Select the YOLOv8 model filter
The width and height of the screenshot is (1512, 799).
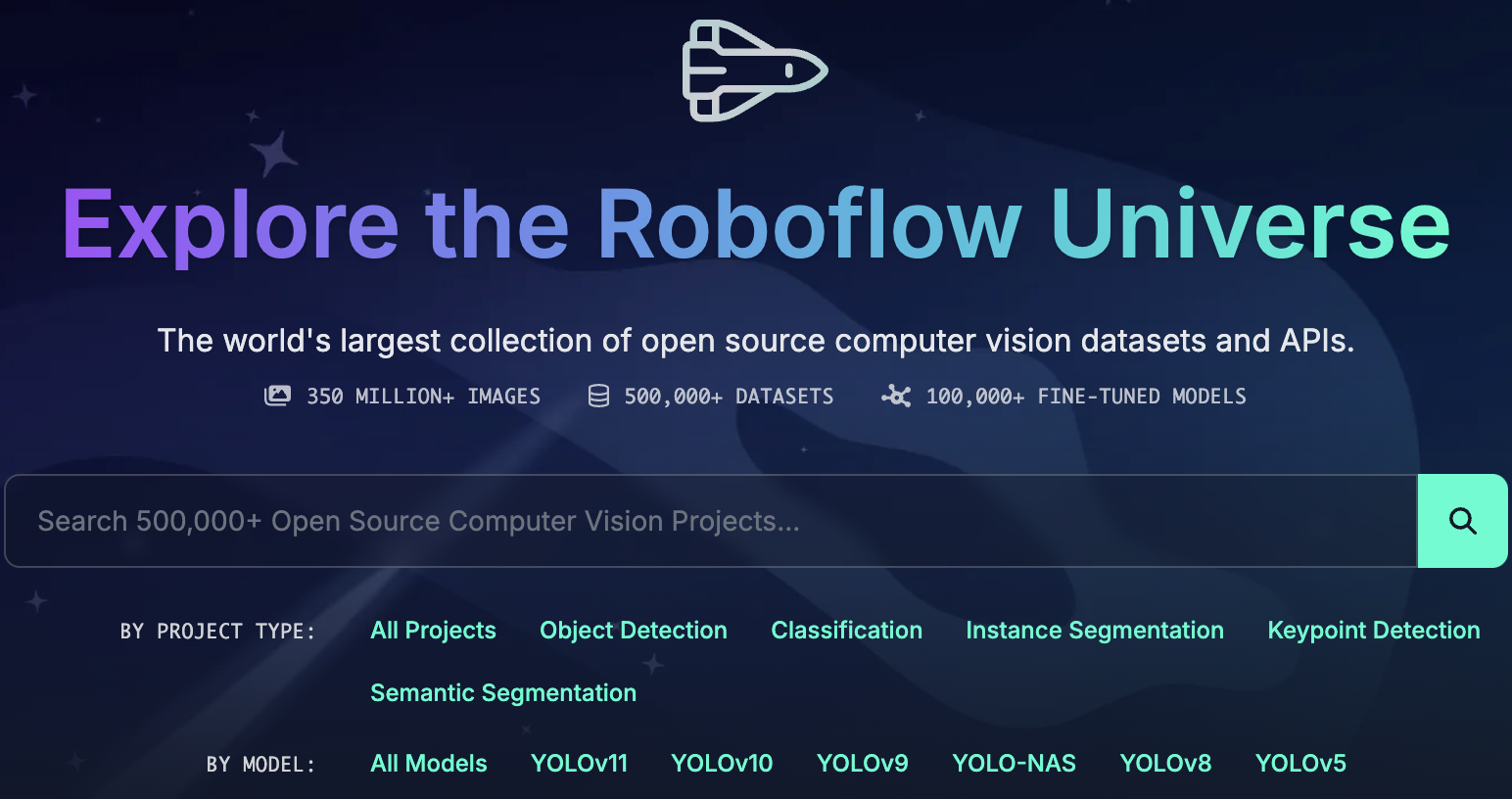click(x=1166, y=764)
